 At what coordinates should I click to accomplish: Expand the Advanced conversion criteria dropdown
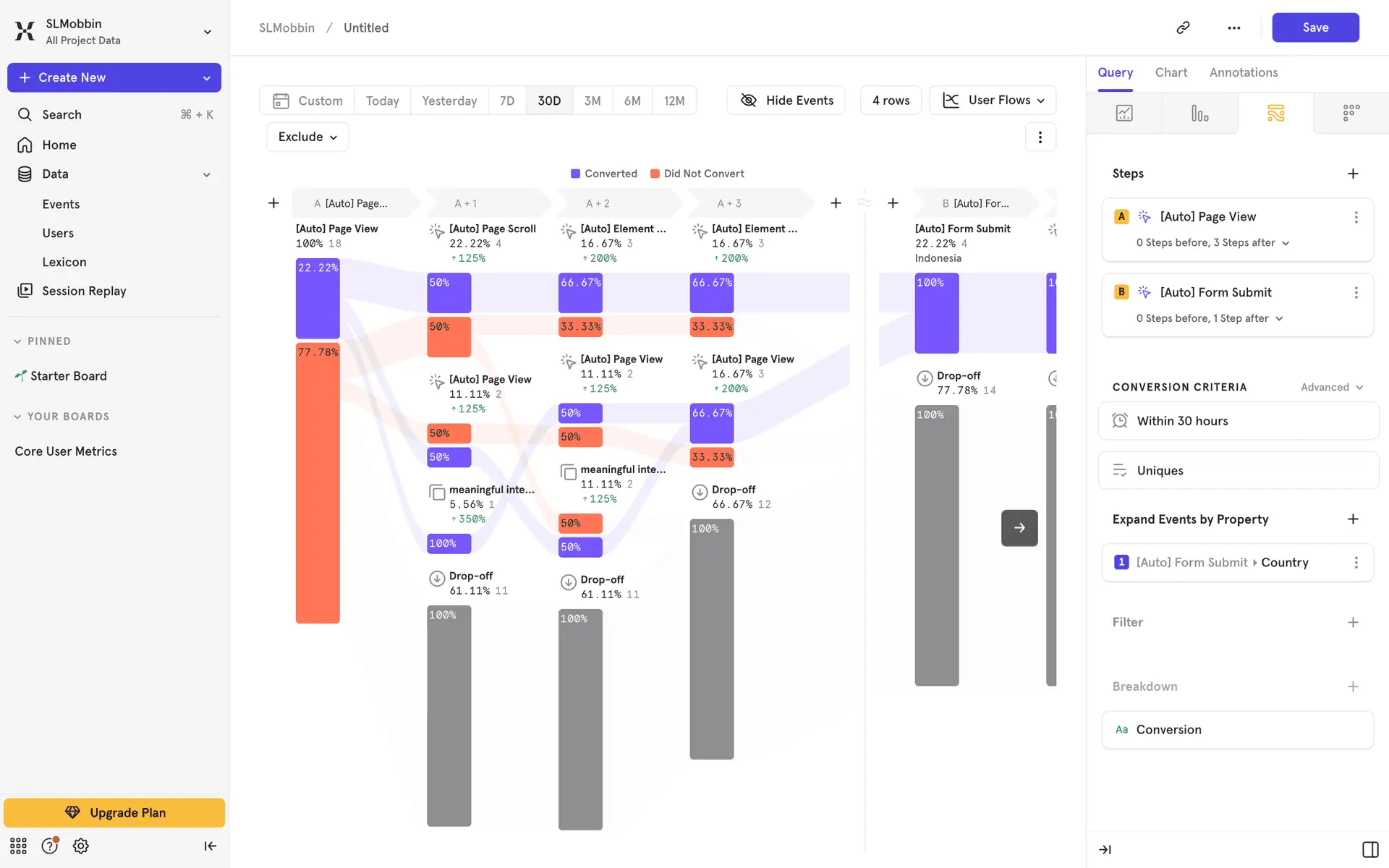(x=1331, y=387)
